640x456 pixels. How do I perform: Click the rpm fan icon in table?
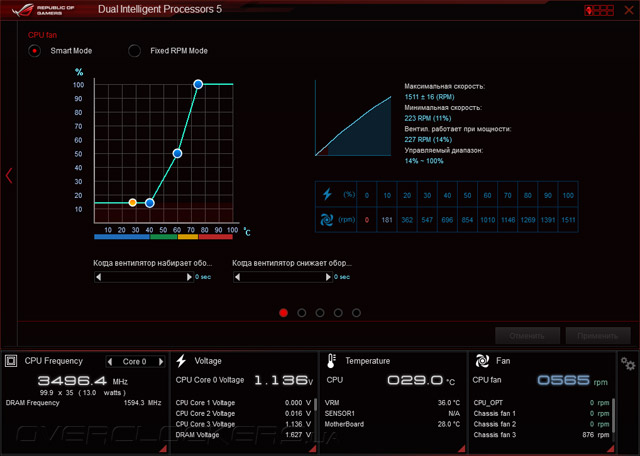[x=327, y=220]
